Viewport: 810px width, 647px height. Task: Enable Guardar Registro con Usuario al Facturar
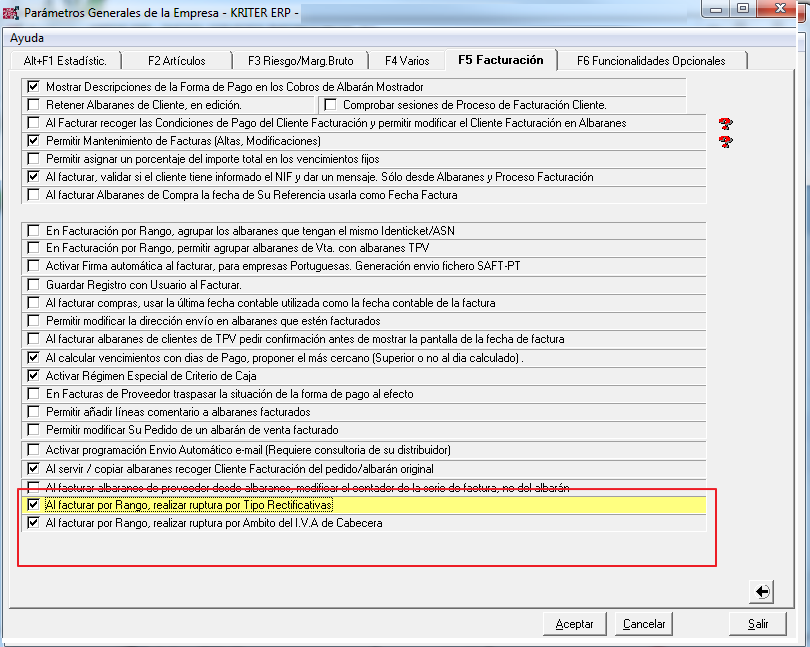34,285
